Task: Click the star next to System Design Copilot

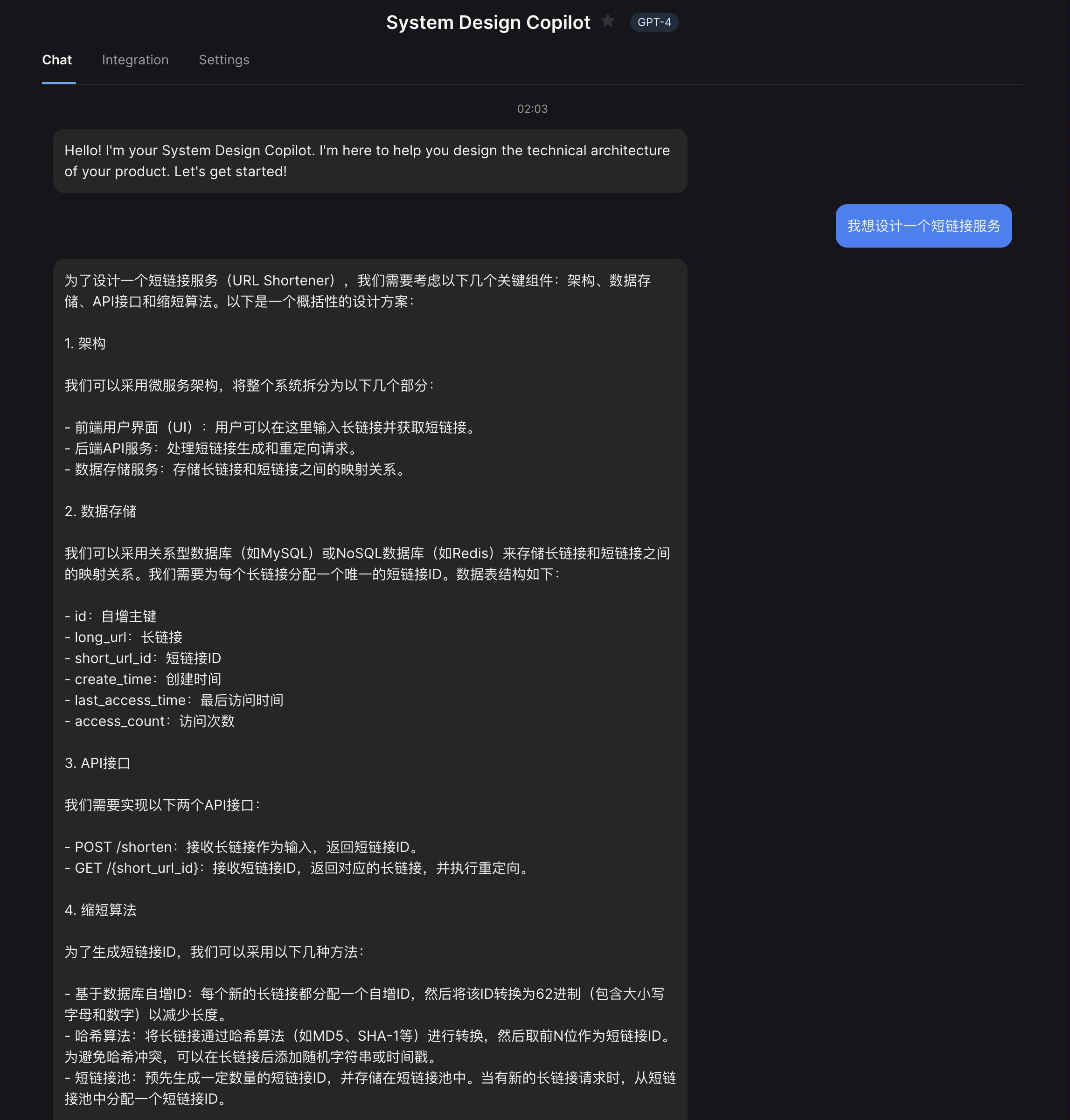Action: tap(608, 21)
